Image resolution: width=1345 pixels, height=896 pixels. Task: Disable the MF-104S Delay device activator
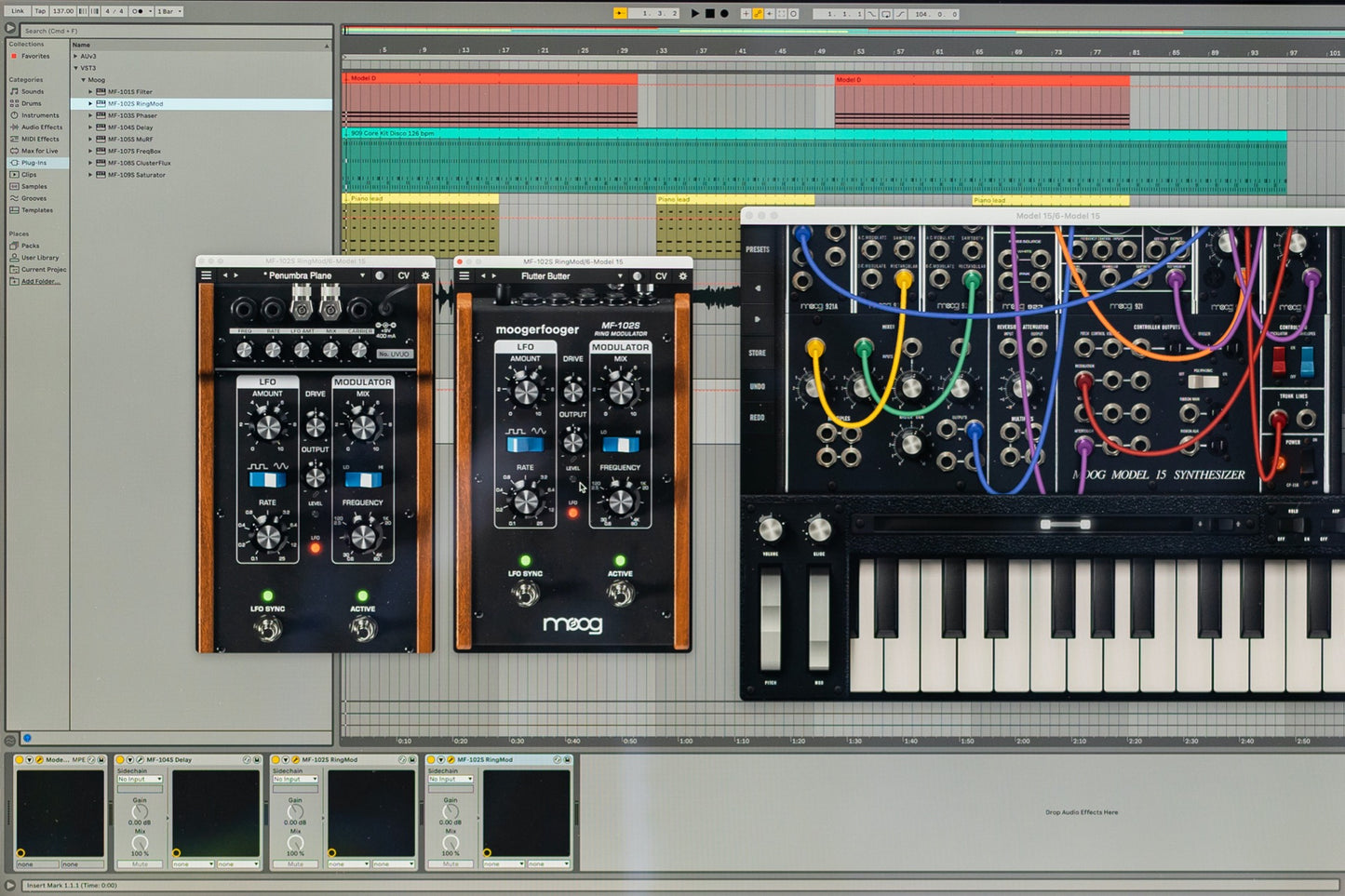click(x=122, y=760)
